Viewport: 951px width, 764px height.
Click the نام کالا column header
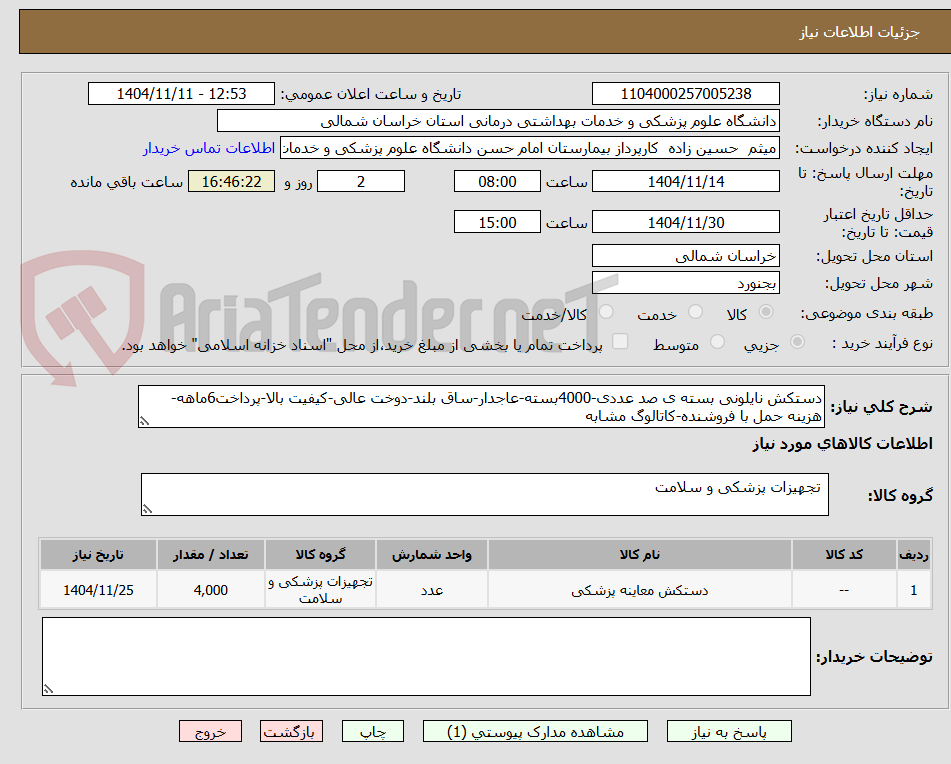639,555
